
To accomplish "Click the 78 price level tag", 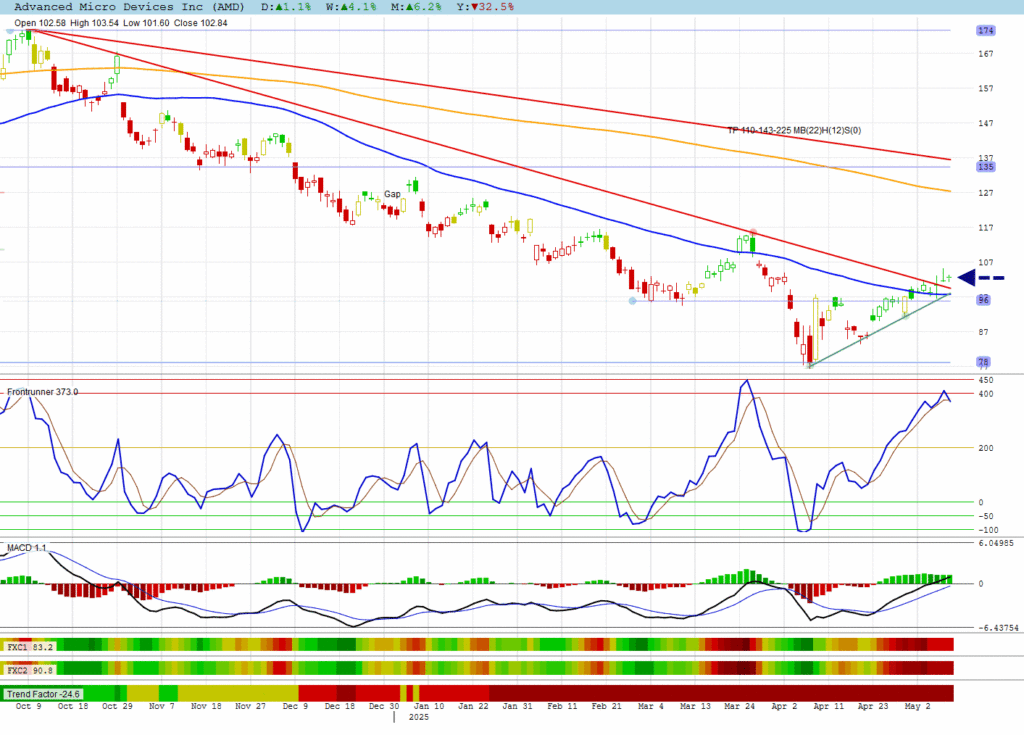I will click(984, 362).
